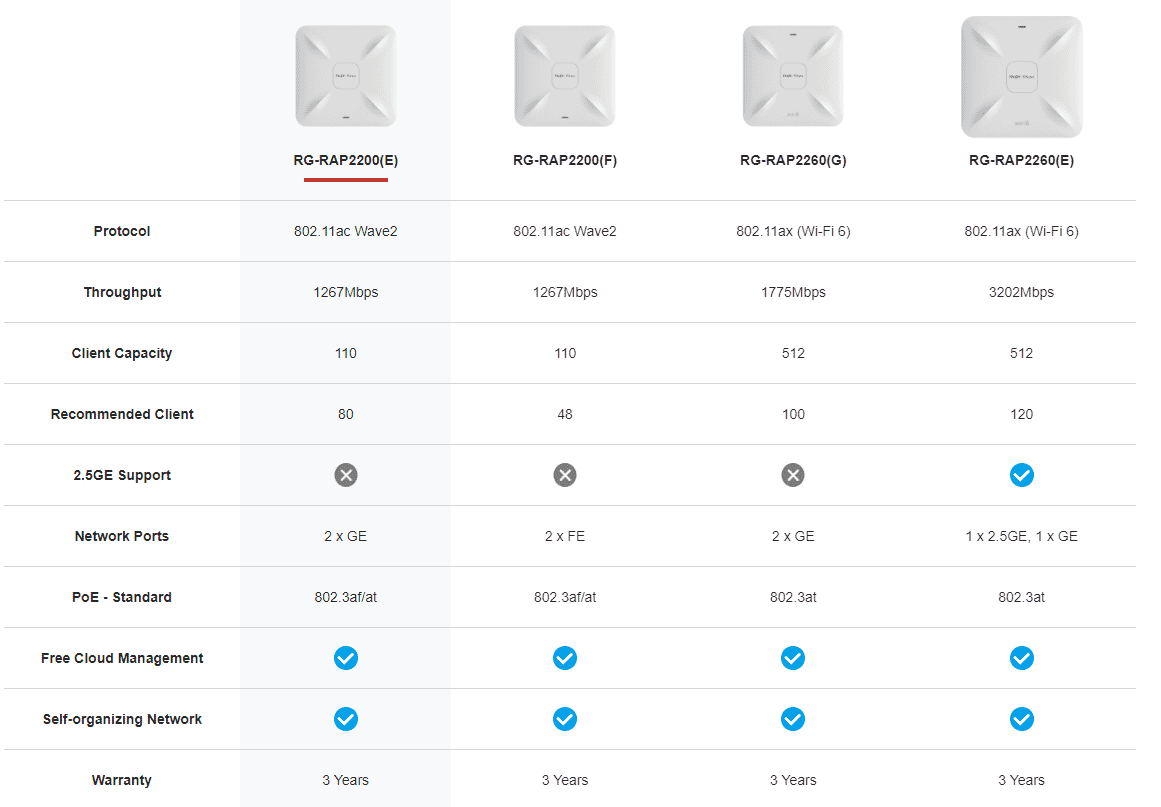Screen dimensions: 1161x807
Task: Select the RG-RAP2200(E) model name
Action: point(345,160)
